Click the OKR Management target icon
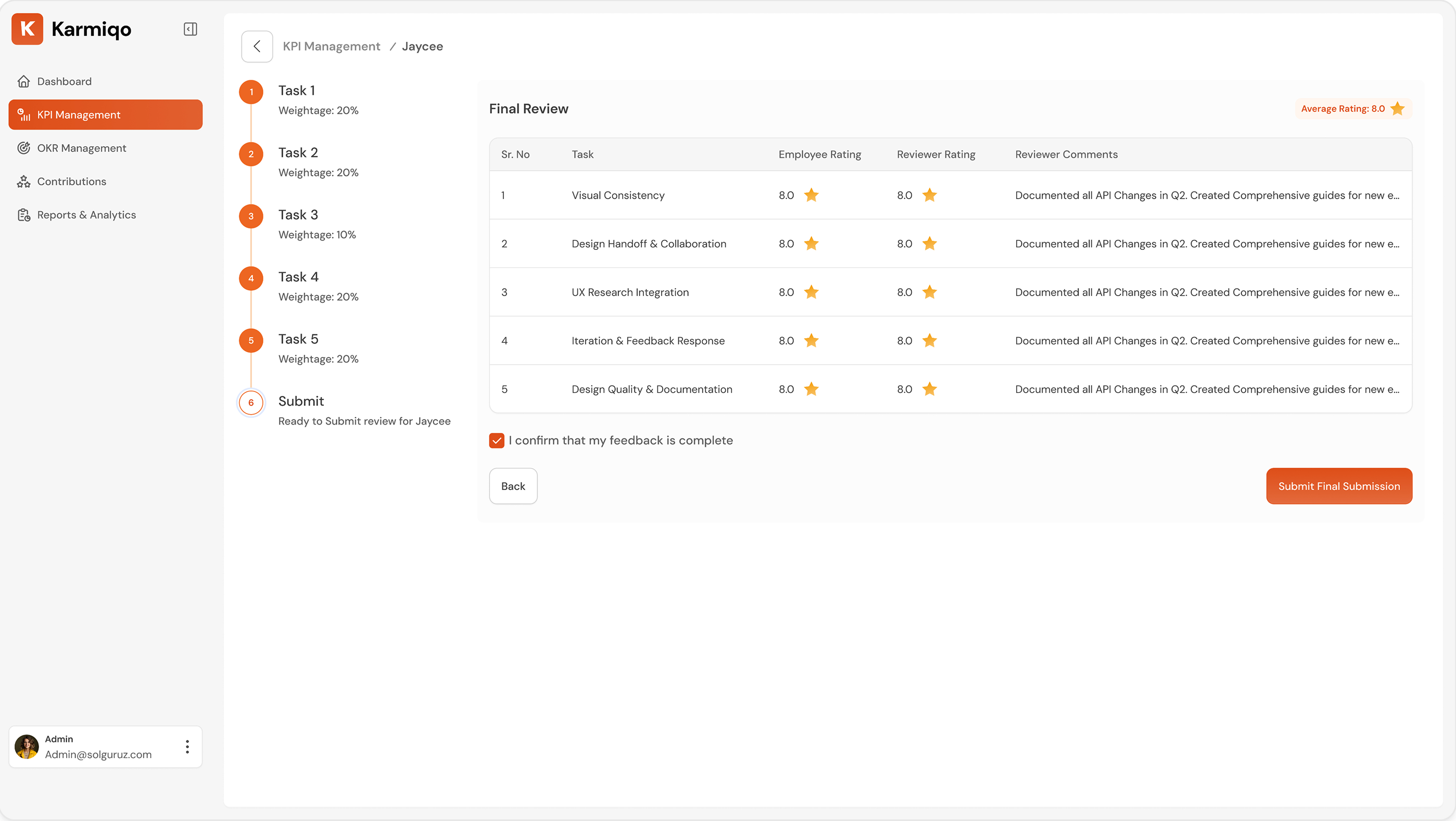The width and height of the screenshot is (1456, 821). pos(23,148)
